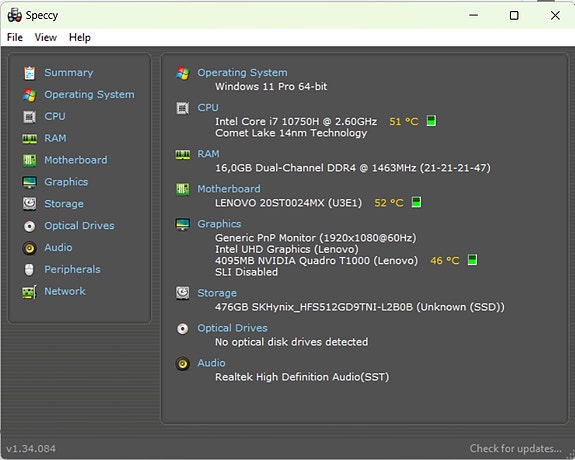The image size is (575, 460).
Task: Click Operating System heading link in main panel
Action: point(242,73)
